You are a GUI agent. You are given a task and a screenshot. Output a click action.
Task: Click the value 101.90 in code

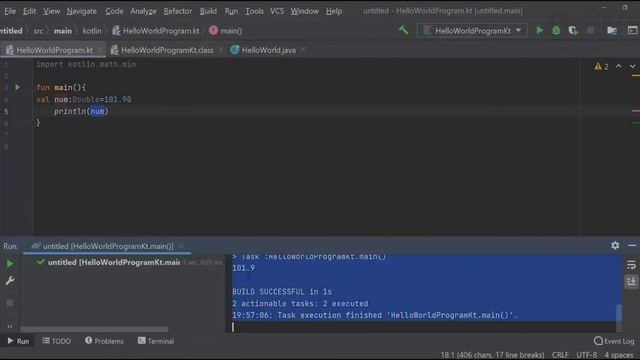118,99
